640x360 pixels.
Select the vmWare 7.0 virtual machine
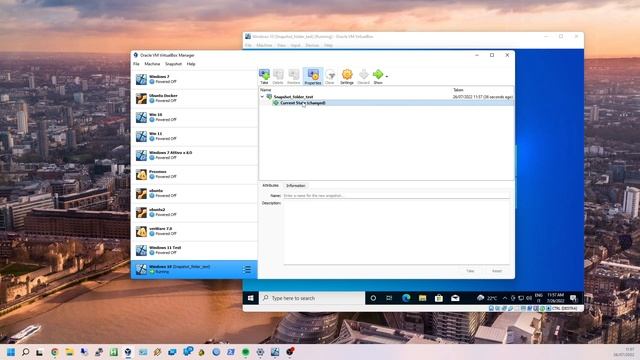[194, 231]
